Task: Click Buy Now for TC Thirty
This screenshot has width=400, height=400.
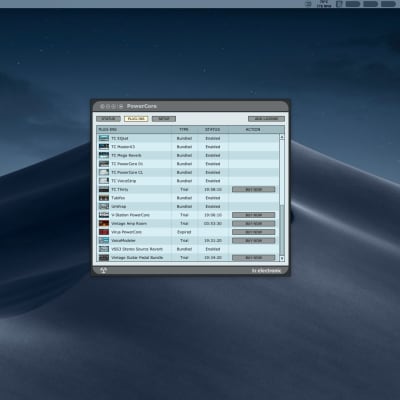Action: pyautogui.click(x=254, y=189)
